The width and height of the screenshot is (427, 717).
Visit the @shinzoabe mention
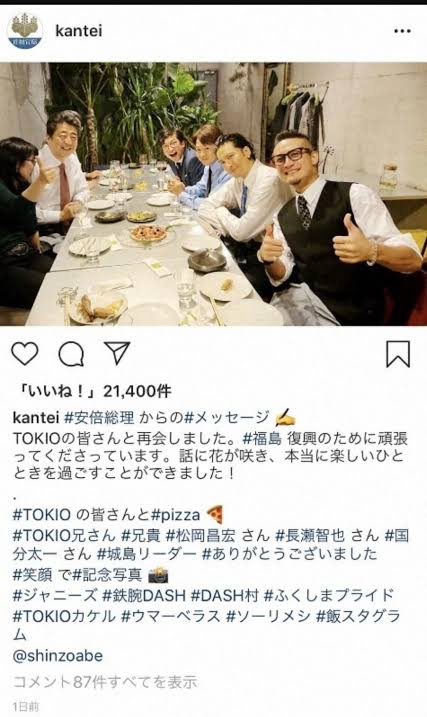[58, 656]
